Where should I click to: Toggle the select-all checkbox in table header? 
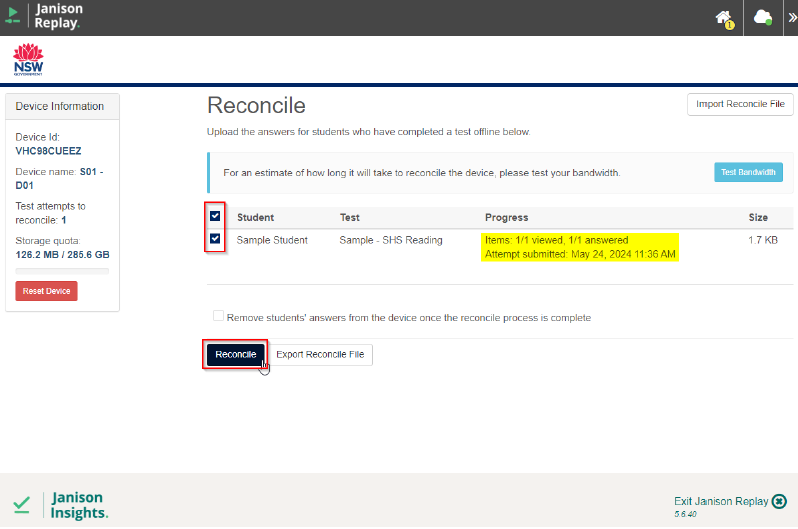[x=215, y=216]
